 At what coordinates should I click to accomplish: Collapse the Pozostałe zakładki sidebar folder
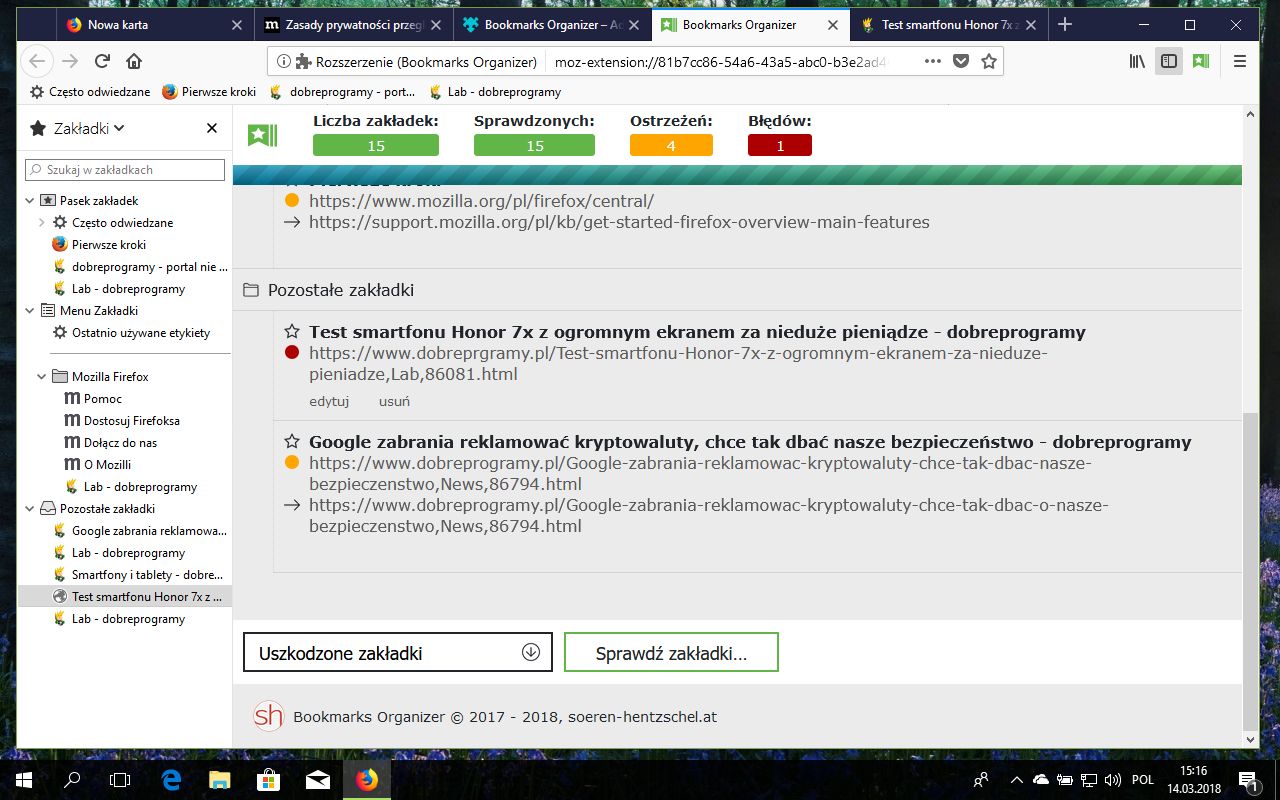[x=29, y=508]
